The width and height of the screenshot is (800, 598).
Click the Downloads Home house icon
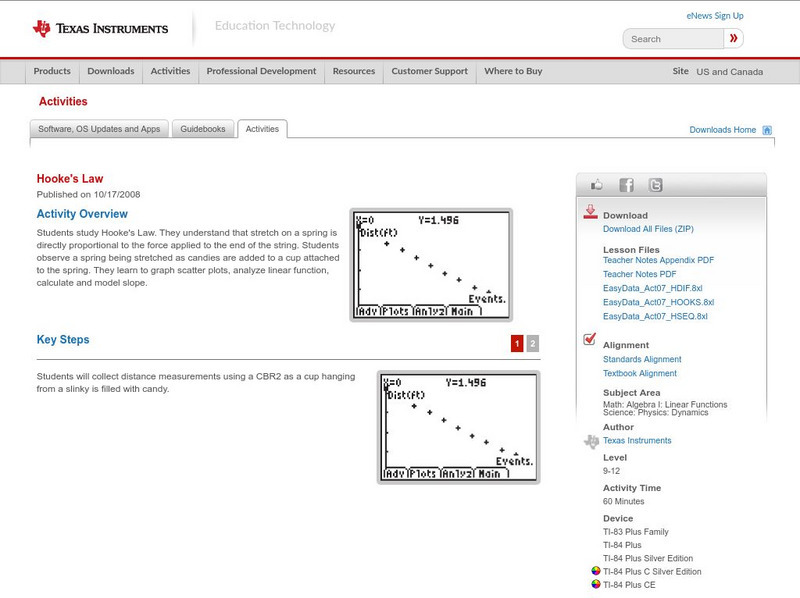[767, 130]
